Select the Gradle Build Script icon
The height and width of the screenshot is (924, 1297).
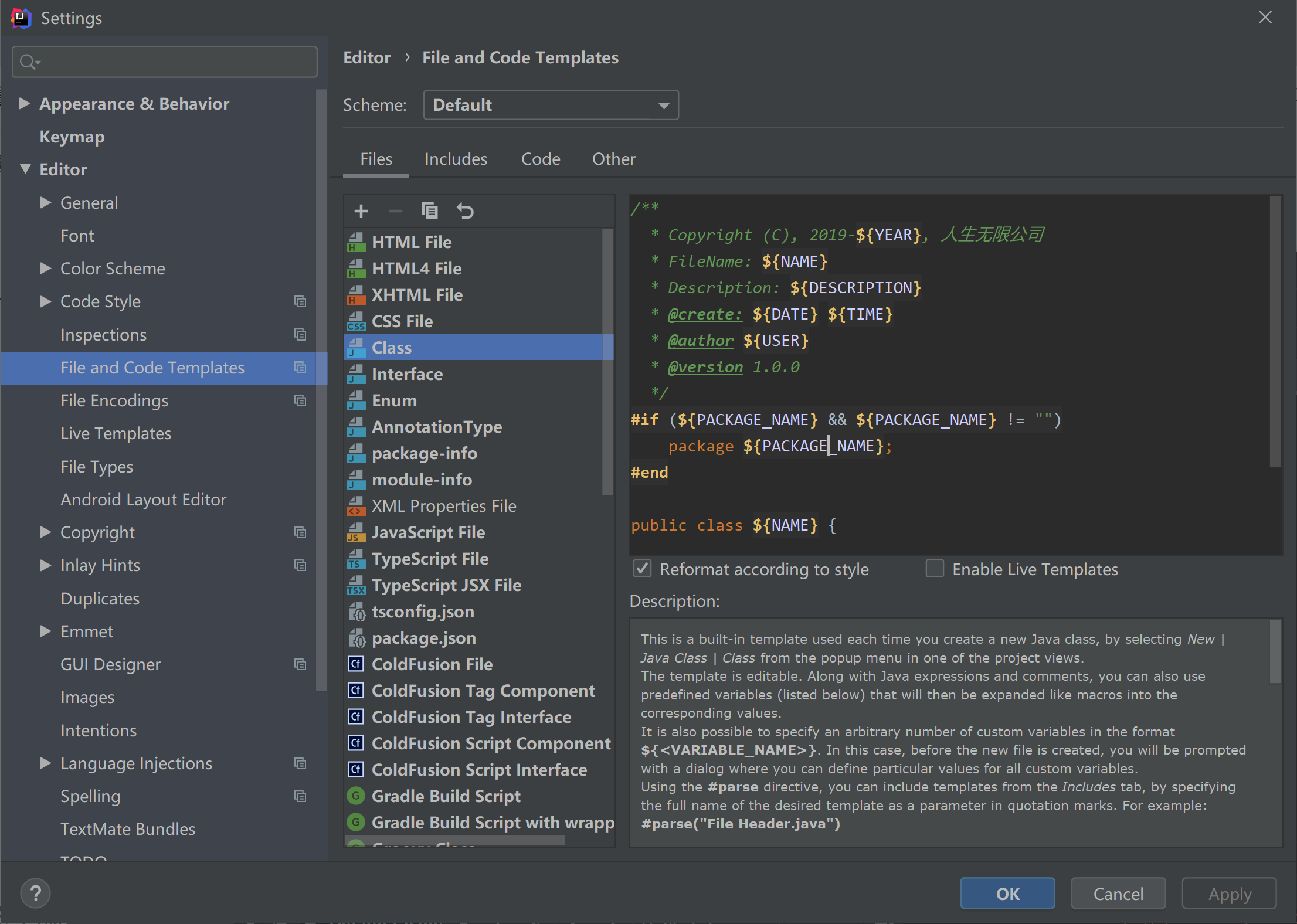356,796
